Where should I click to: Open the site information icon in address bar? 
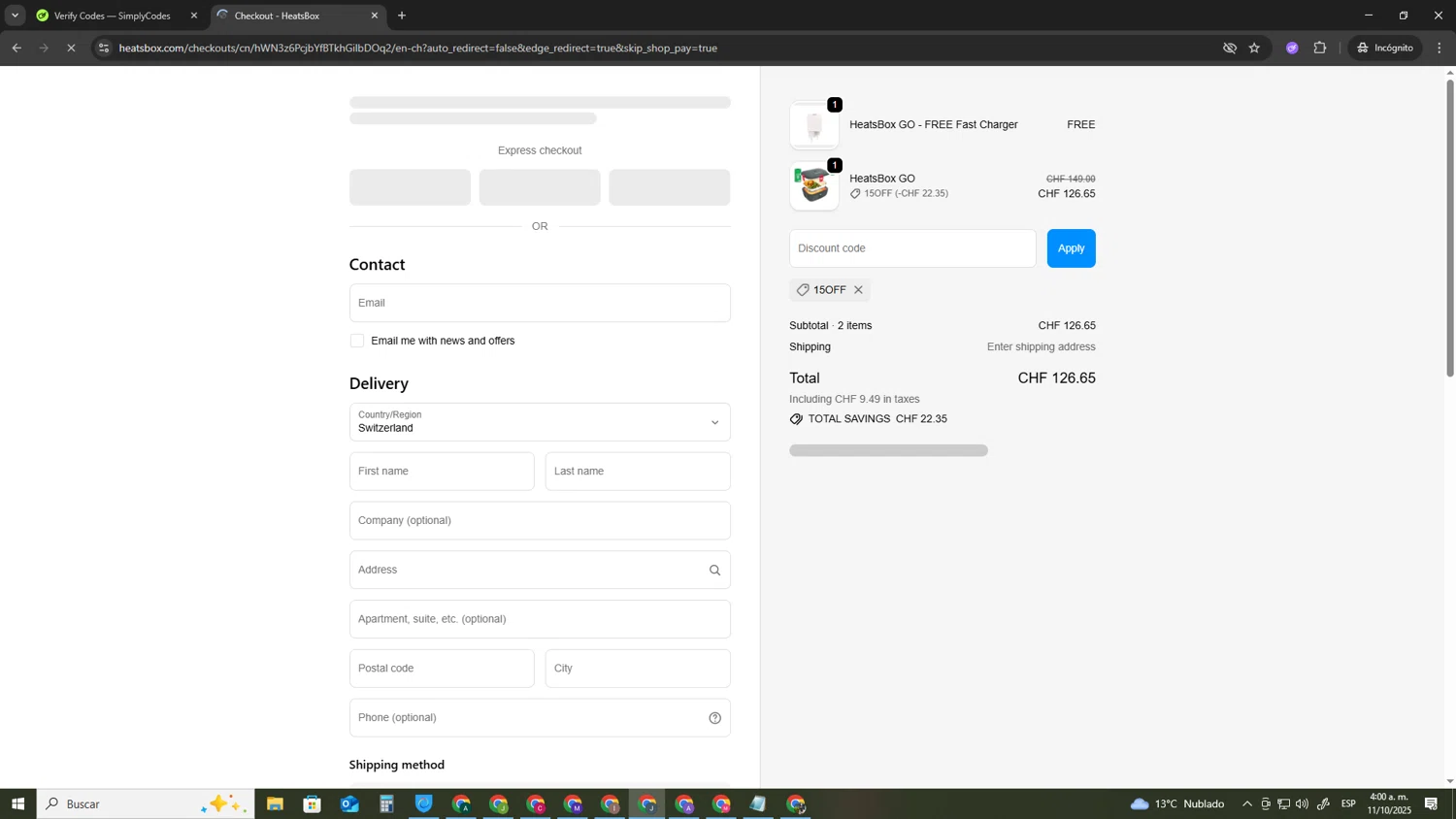104,48
